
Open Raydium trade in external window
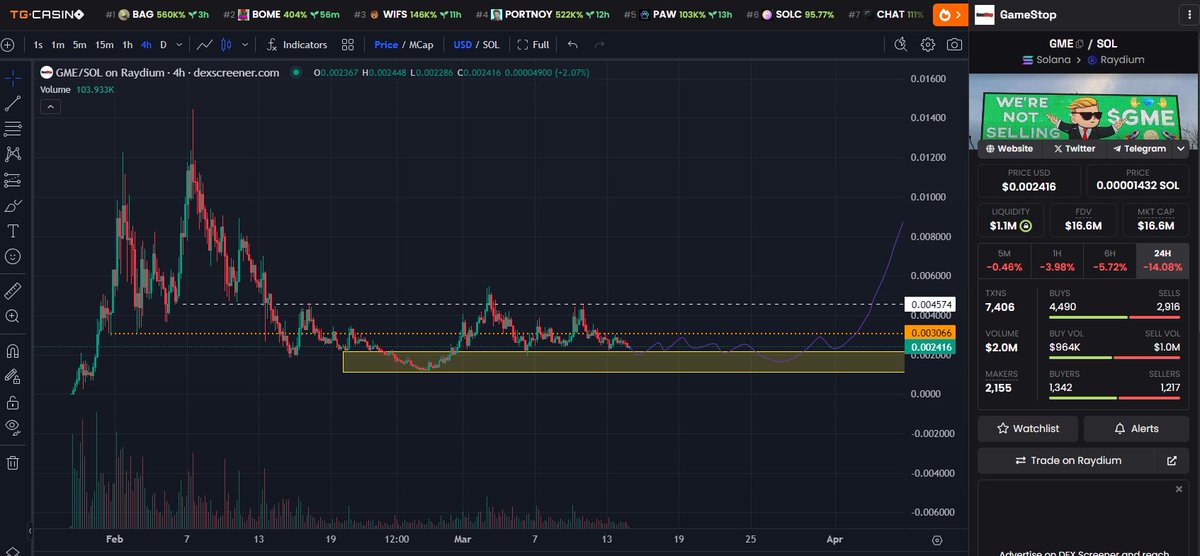(1172, 460)
